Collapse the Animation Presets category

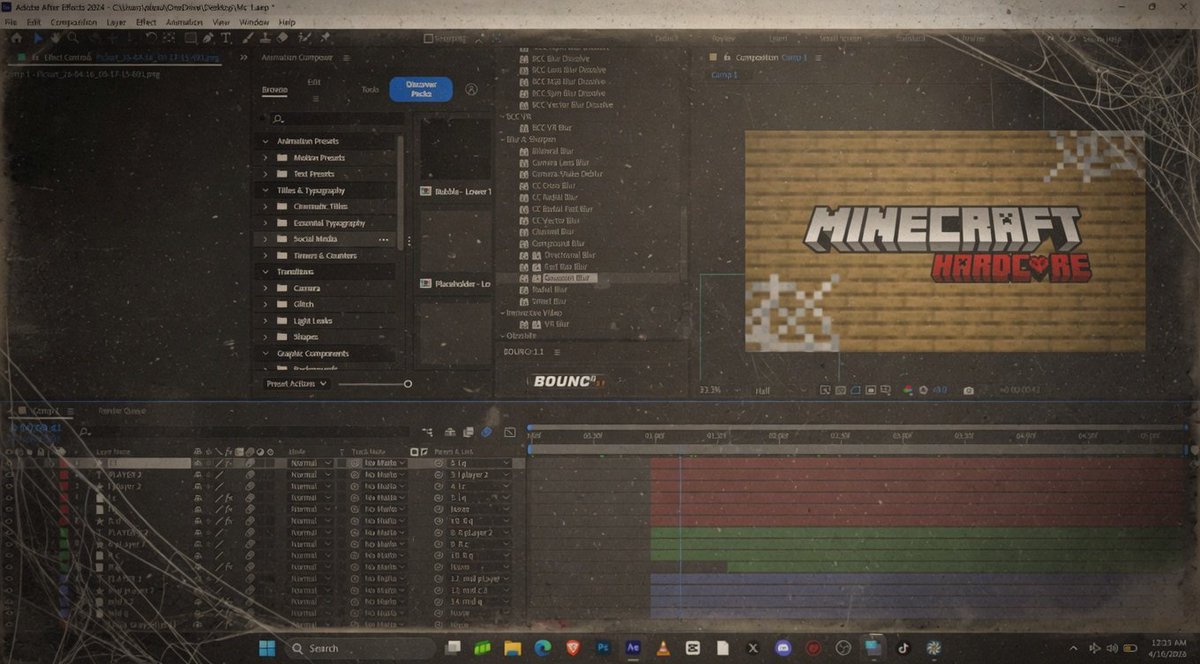click(x=265, y=141)
